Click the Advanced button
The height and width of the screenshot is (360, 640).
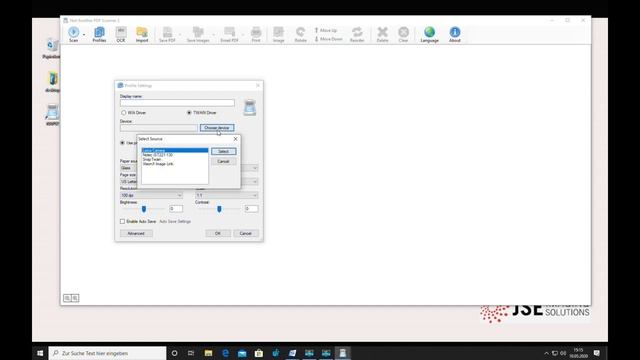(136, 233)
